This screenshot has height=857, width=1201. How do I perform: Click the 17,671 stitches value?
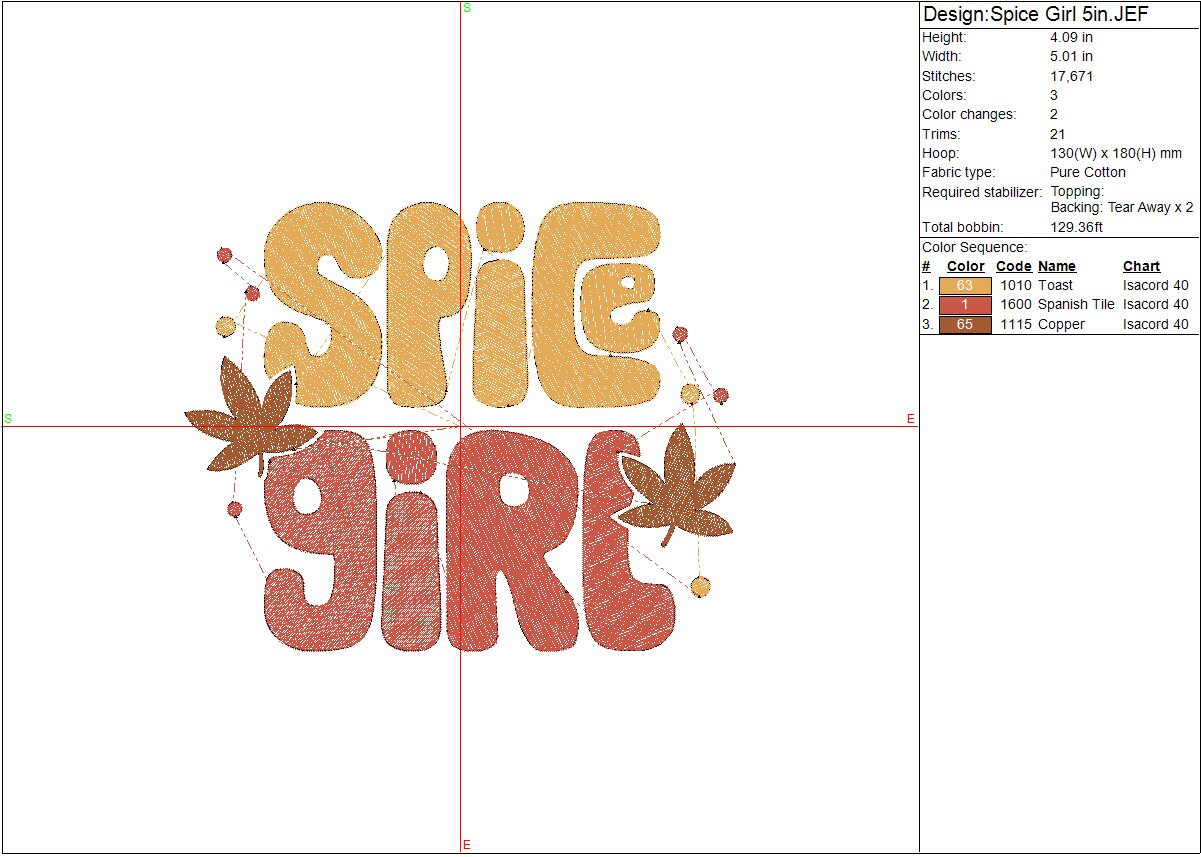tap(1071, 77)
